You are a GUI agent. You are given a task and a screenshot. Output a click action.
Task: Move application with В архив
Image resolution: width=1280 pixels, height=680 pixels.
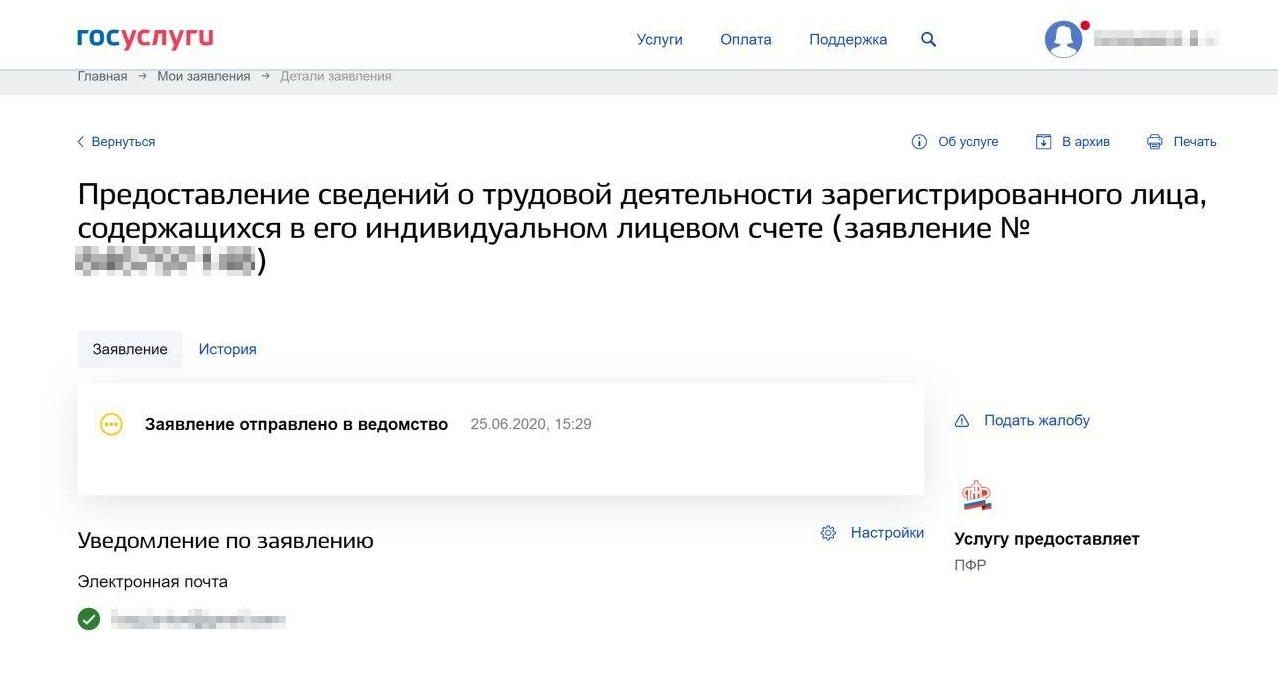1086,142
